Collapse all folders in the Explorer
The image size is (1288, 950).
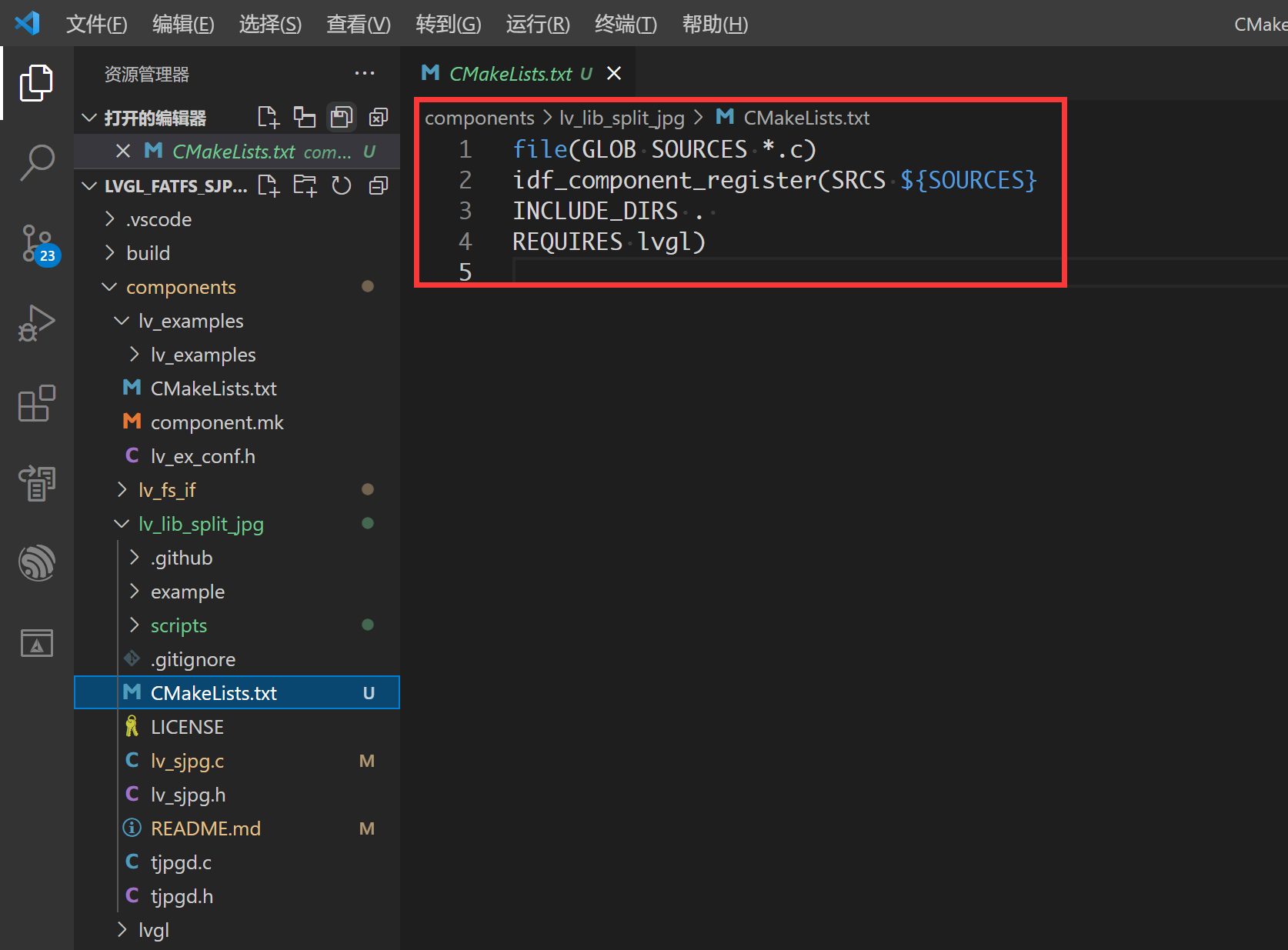click(378, 185)
